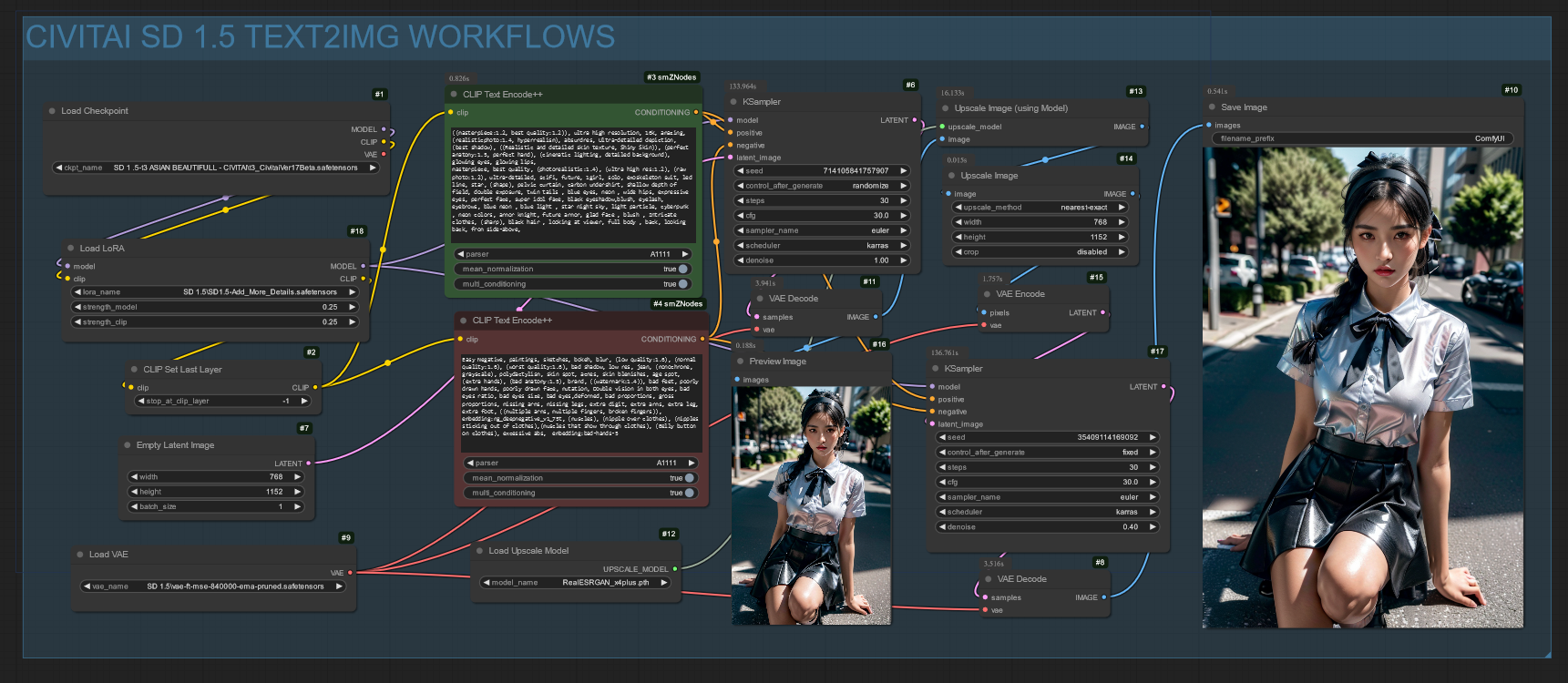This screenshot has width=1568, height=683.
Task: Increase the batch_size value with right arrow
Action: (297, 507)
